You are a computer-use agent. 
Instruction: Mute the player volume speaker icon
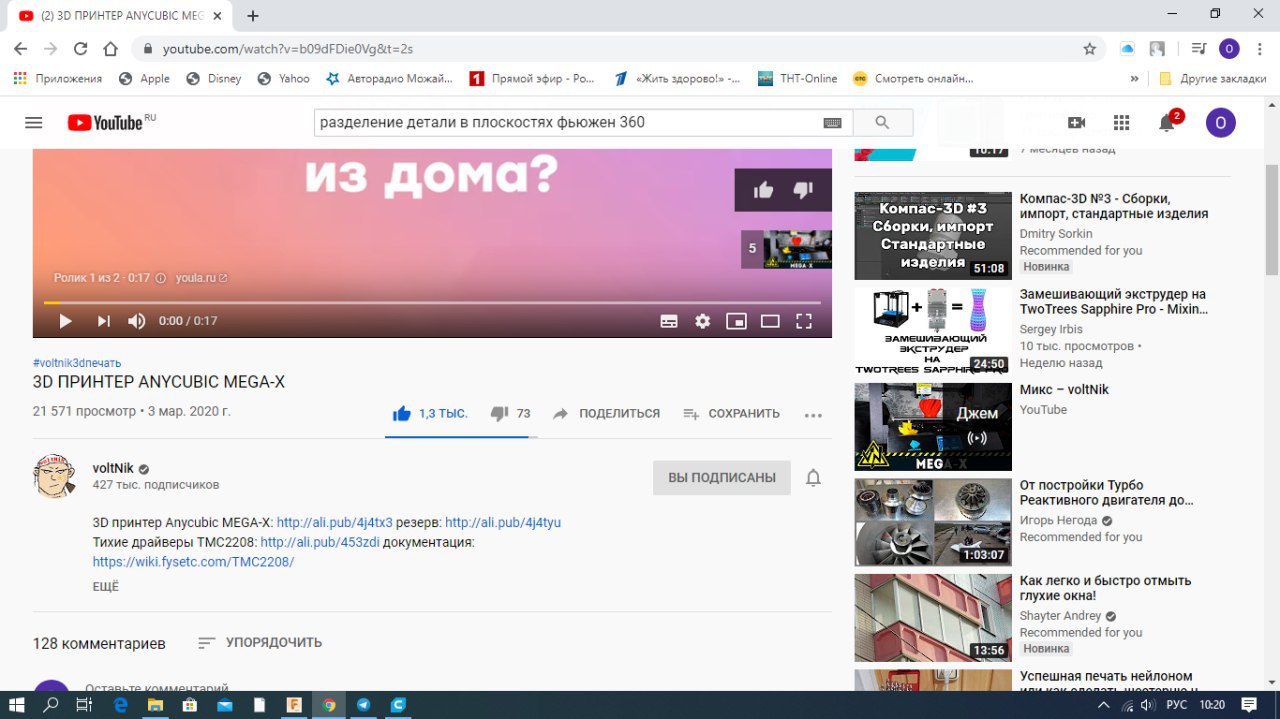click(137, 321)
